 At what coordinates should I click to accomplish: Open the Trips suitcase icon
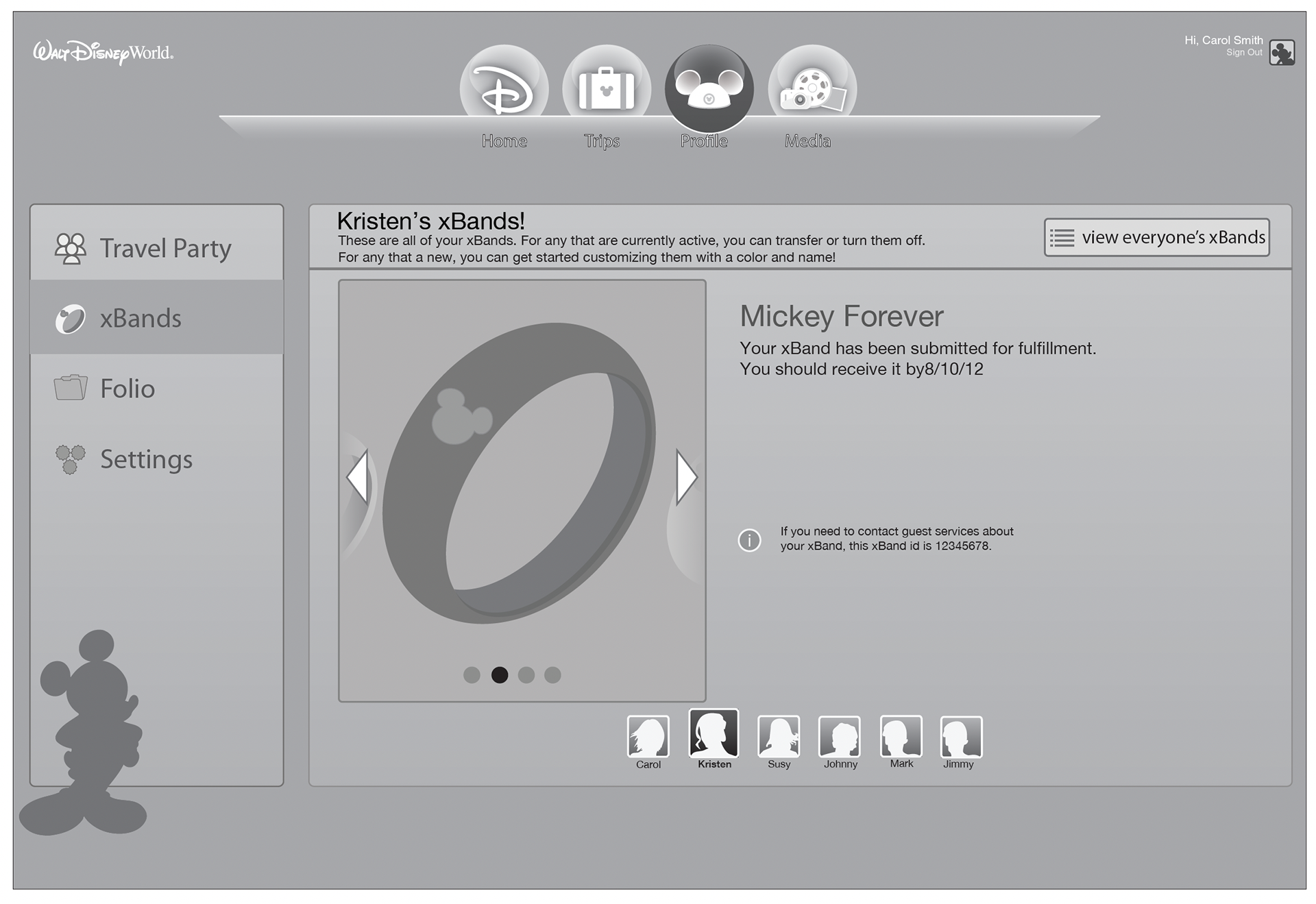tap(606, 89)
